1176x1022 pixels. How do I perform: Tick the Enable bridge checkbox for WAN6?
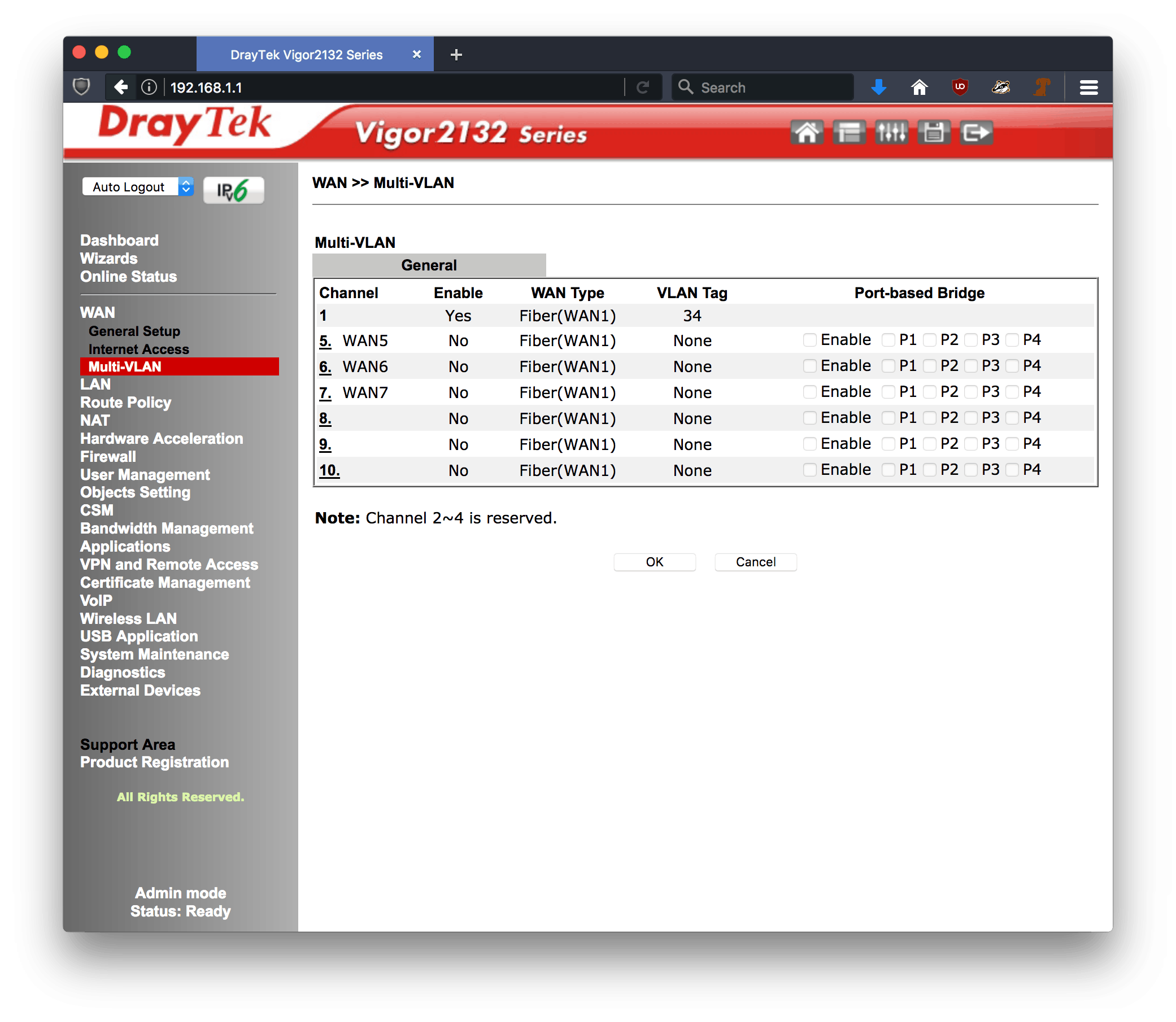tap(809, 365)
